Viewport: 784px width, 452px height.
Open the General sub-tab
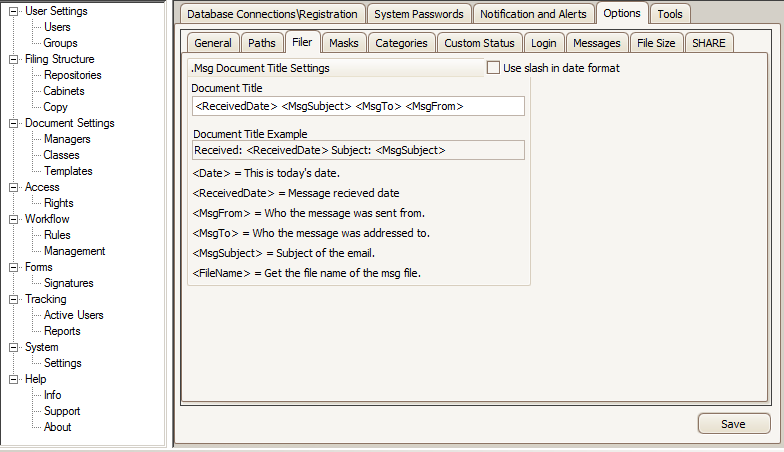(x=213, y=43)
